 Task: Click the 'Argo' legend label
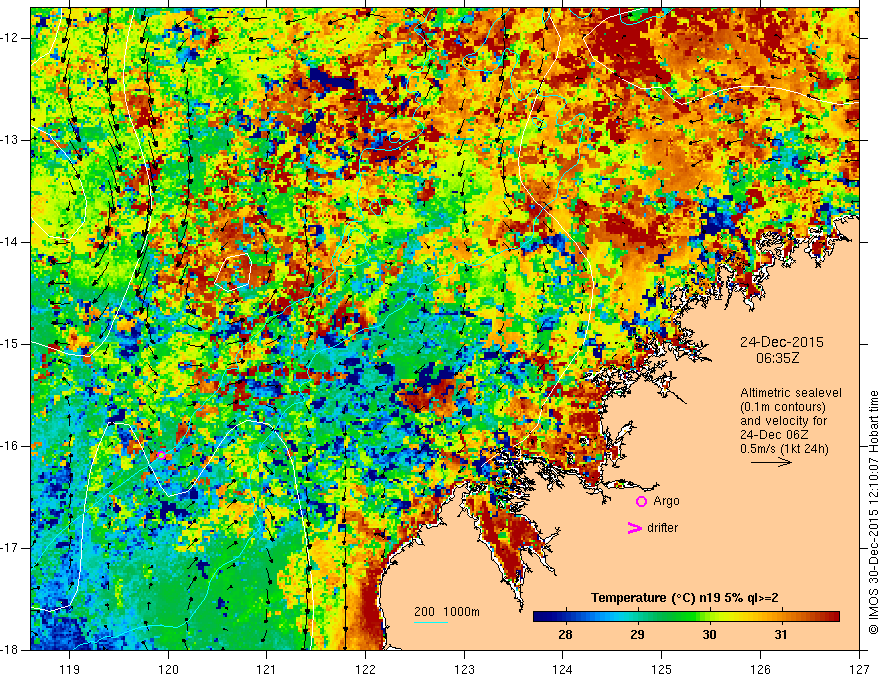click(666, 501)
